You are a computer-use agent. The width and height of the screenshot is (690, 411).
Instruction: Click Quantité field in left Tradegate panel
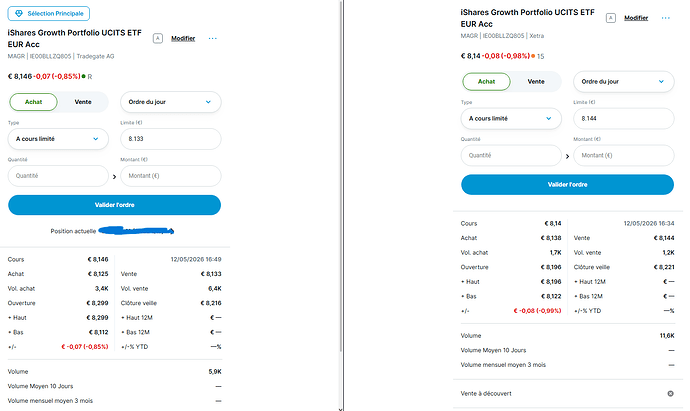click(x=58, y=176)
